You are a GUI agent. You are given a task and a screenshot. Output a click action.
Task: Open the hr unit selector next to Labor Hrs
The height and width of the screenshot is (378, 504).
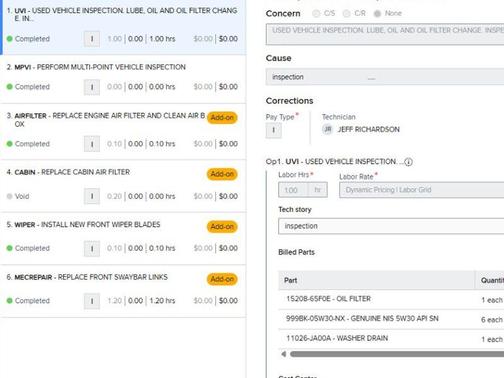click(x=318, y=190)
